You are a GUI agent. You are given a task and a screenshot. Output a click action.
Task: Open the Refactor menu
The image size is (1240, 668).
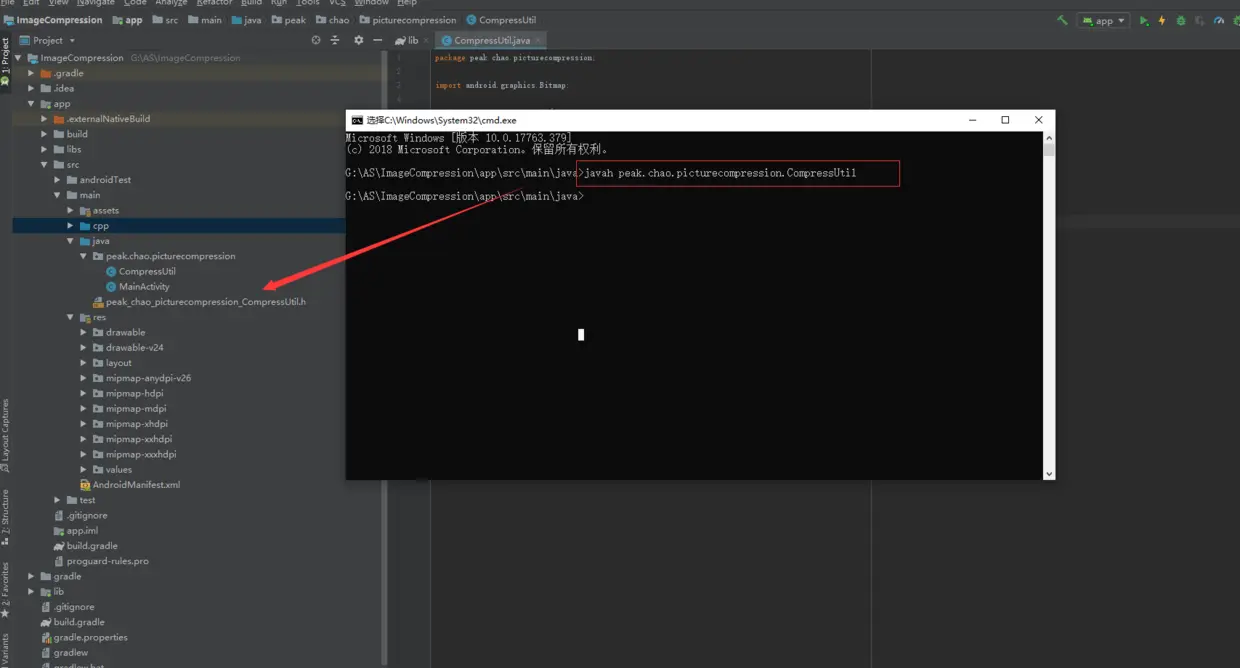point(214,3)
